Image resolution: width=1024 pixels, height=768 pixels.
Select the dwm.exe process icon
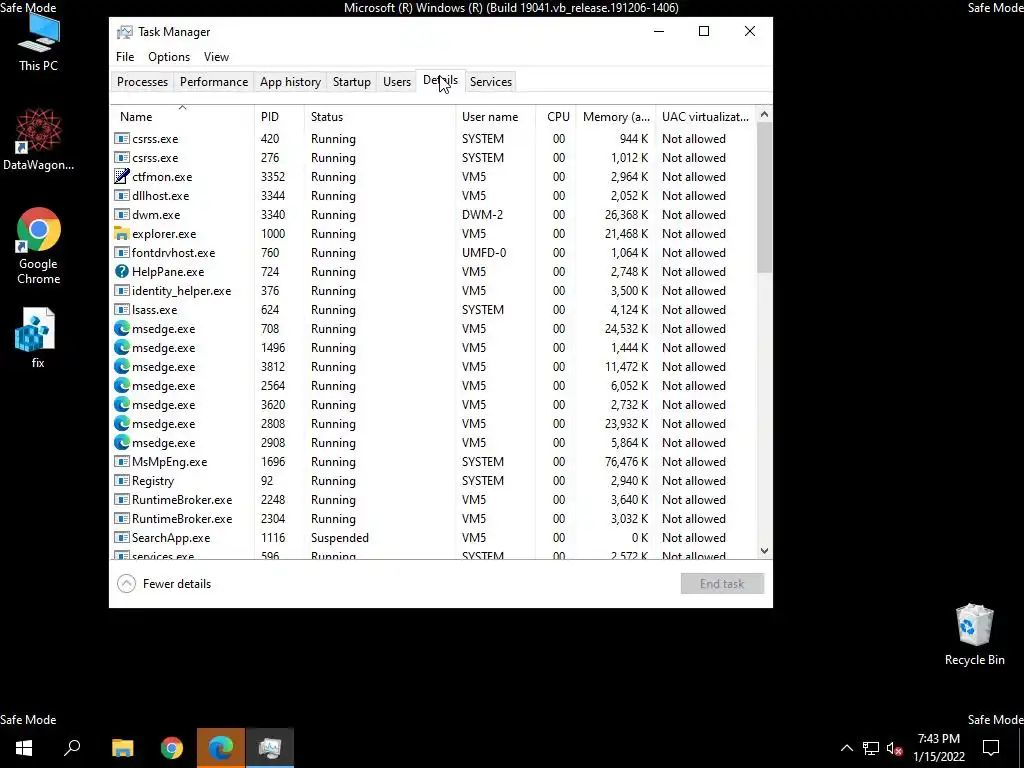tap(121, 214)
